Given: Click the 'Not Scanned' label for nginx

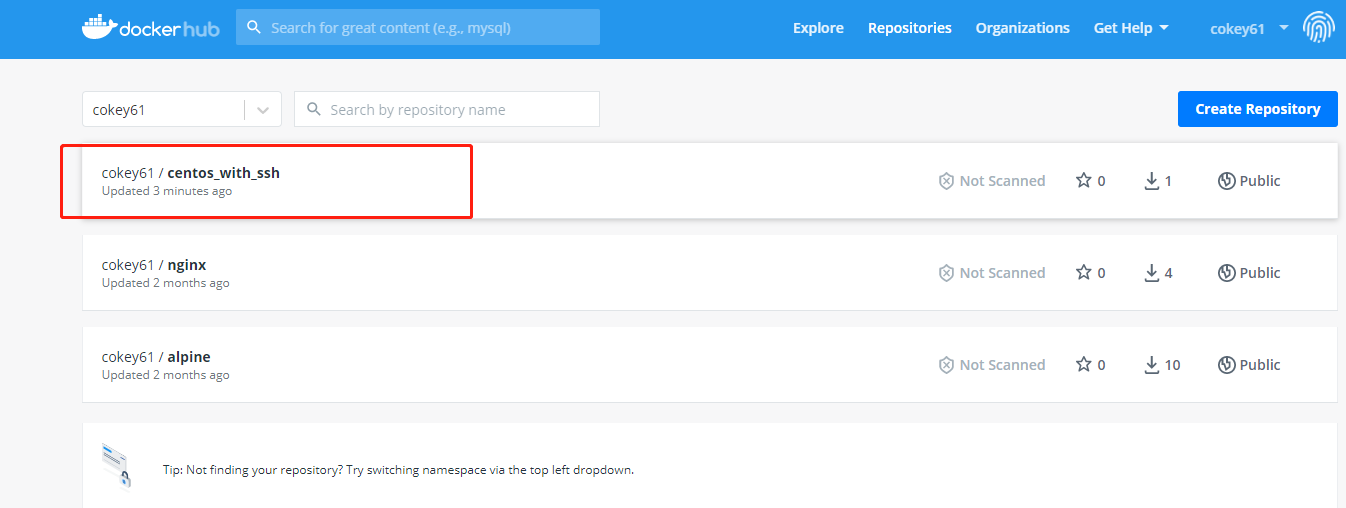Looking at the screenshot, I should [x=1002, y=273].
